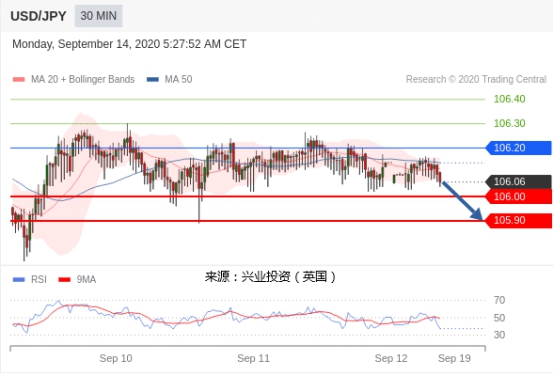The width and height of the screenshot is (554, 377).
Task: Click the Sep 11 date axis label
Action: pos(253,358)
